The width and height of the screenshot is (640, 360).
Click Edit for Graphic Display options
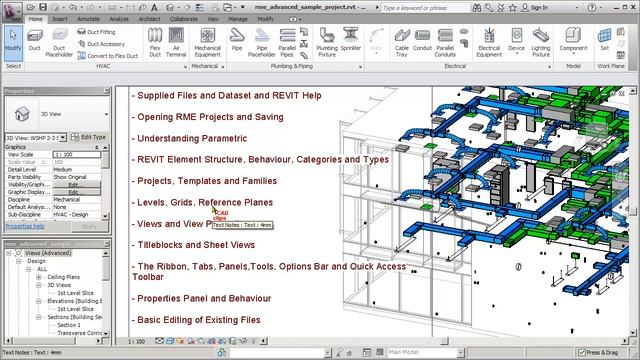(x=77, y=192)
